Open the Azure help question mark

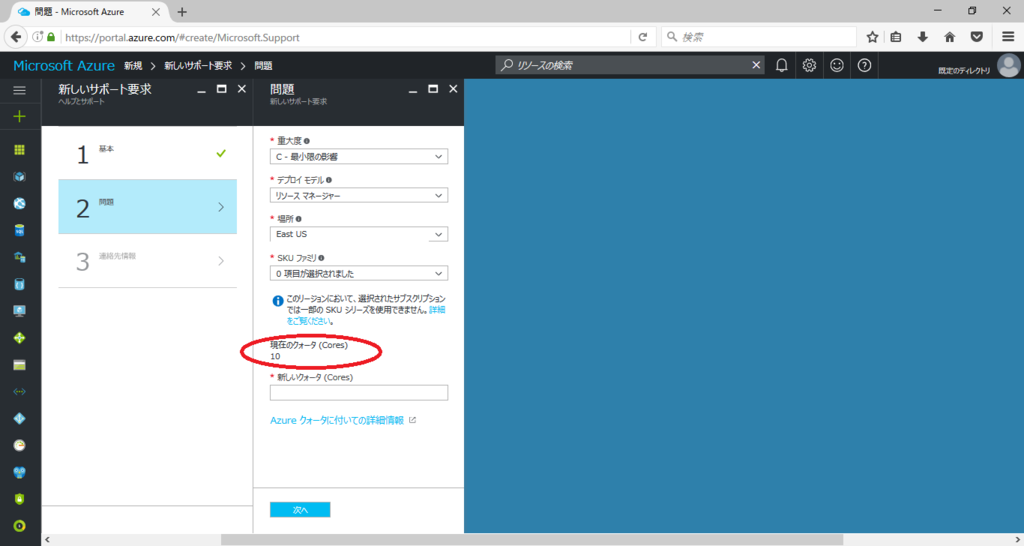864,65
